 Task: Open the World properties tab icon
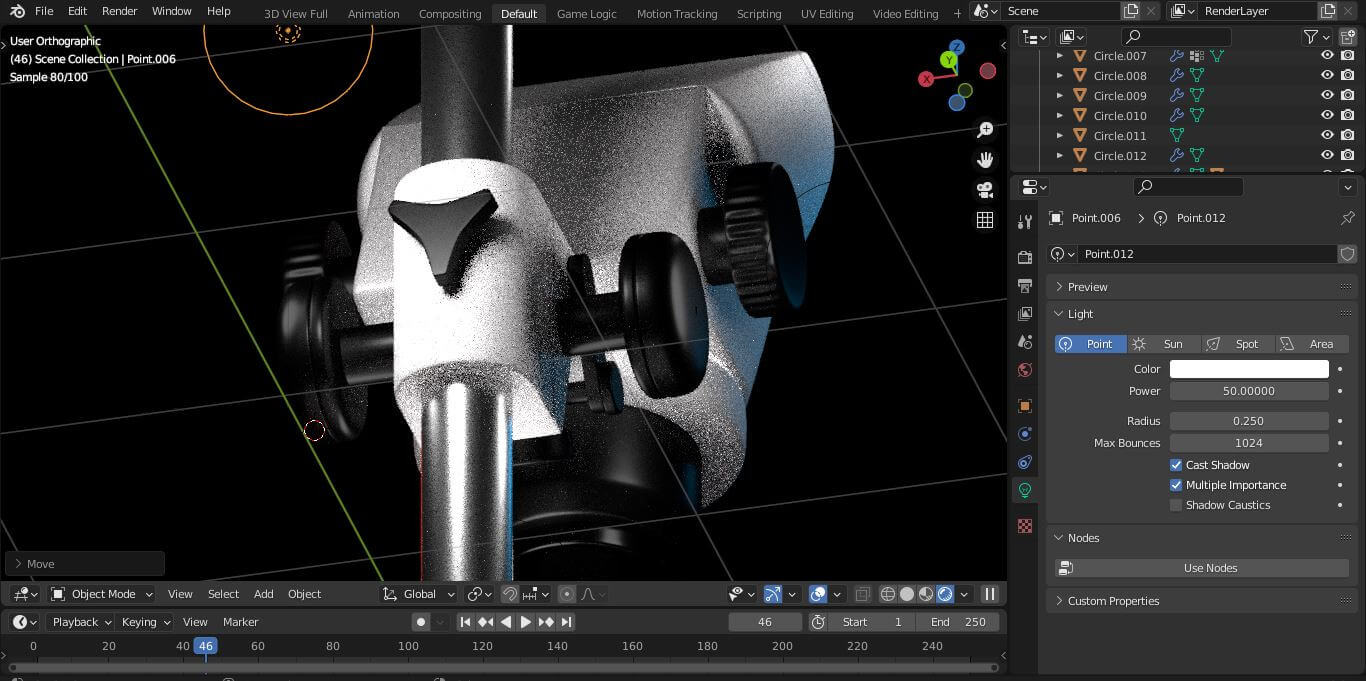(x=1025, y=370)
